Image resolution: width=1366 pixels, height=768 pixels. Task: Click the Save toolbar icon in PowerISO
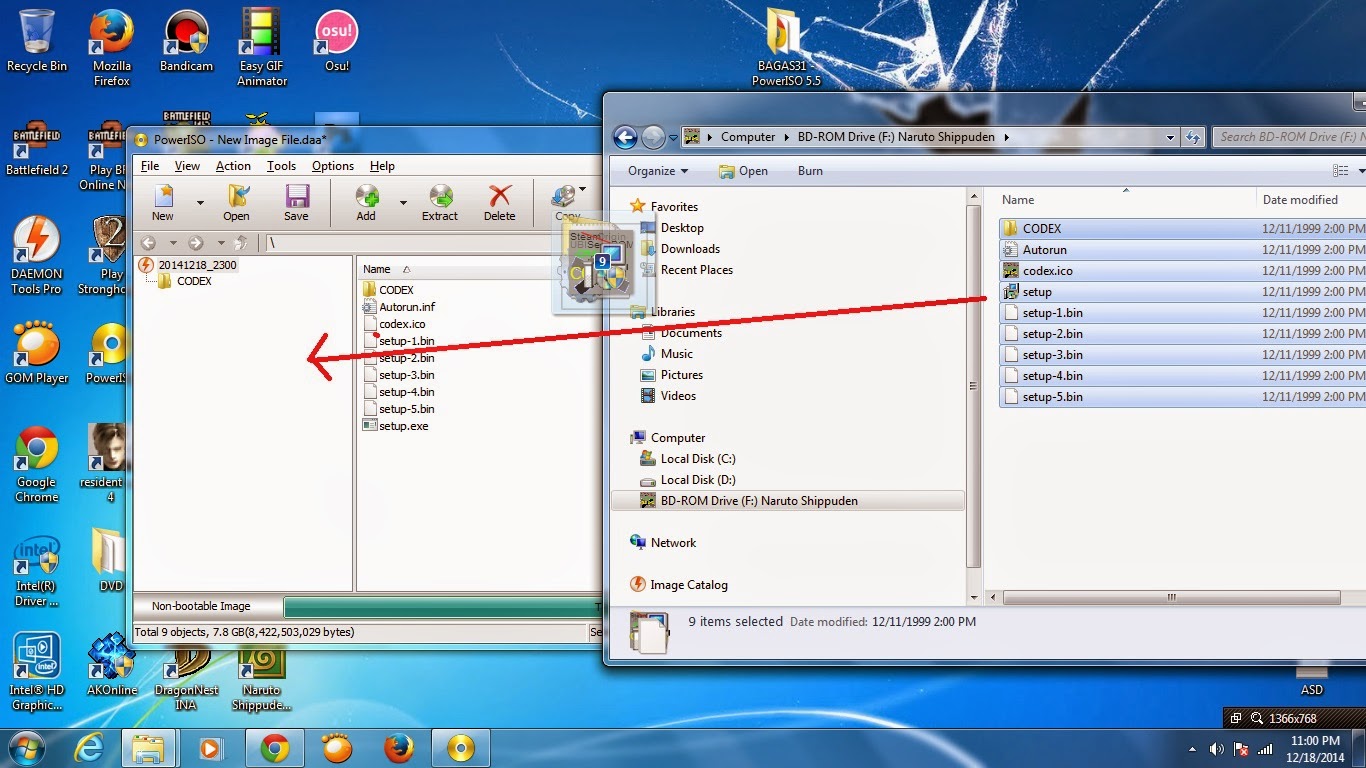click(x=296, y=202)
